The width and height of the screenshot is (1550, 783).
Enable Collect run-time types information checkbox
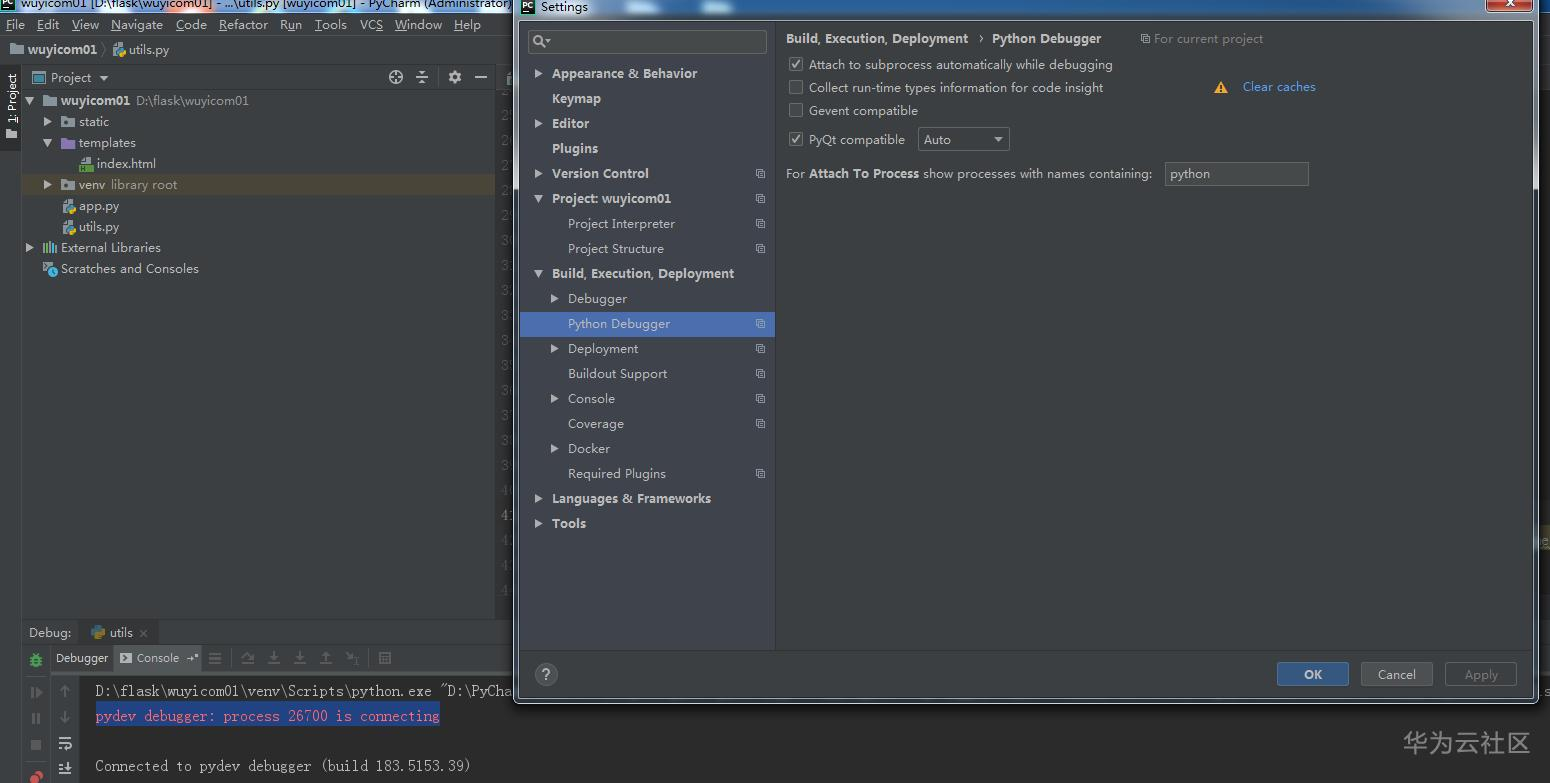796,88
